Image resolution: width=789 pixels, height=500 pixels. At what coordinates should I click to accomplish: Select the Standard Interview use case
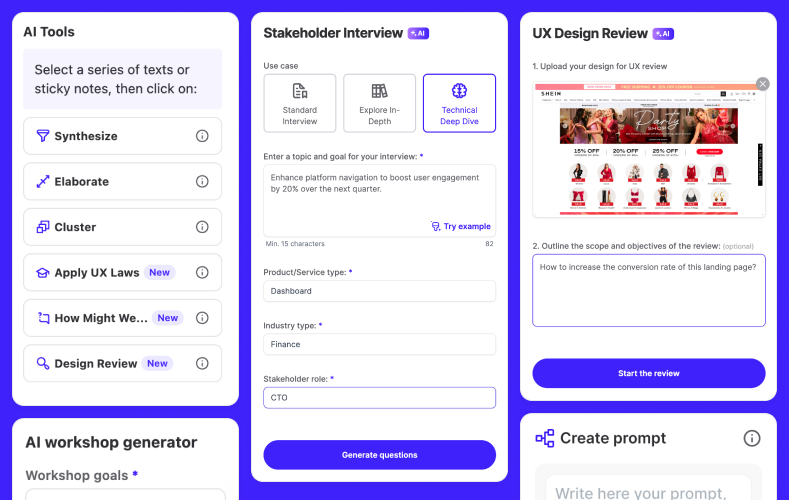tap(300, 103)
